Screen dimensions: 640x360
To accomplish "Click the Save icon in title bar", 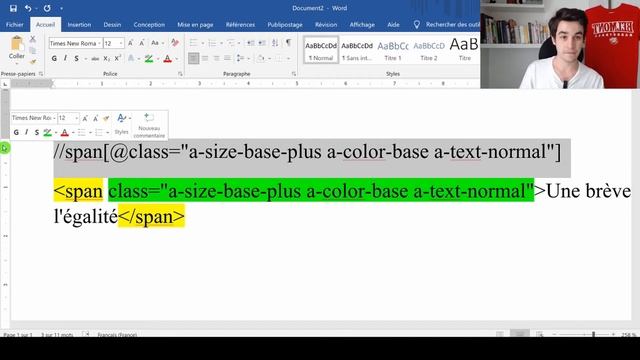I will tap(13, 8).
